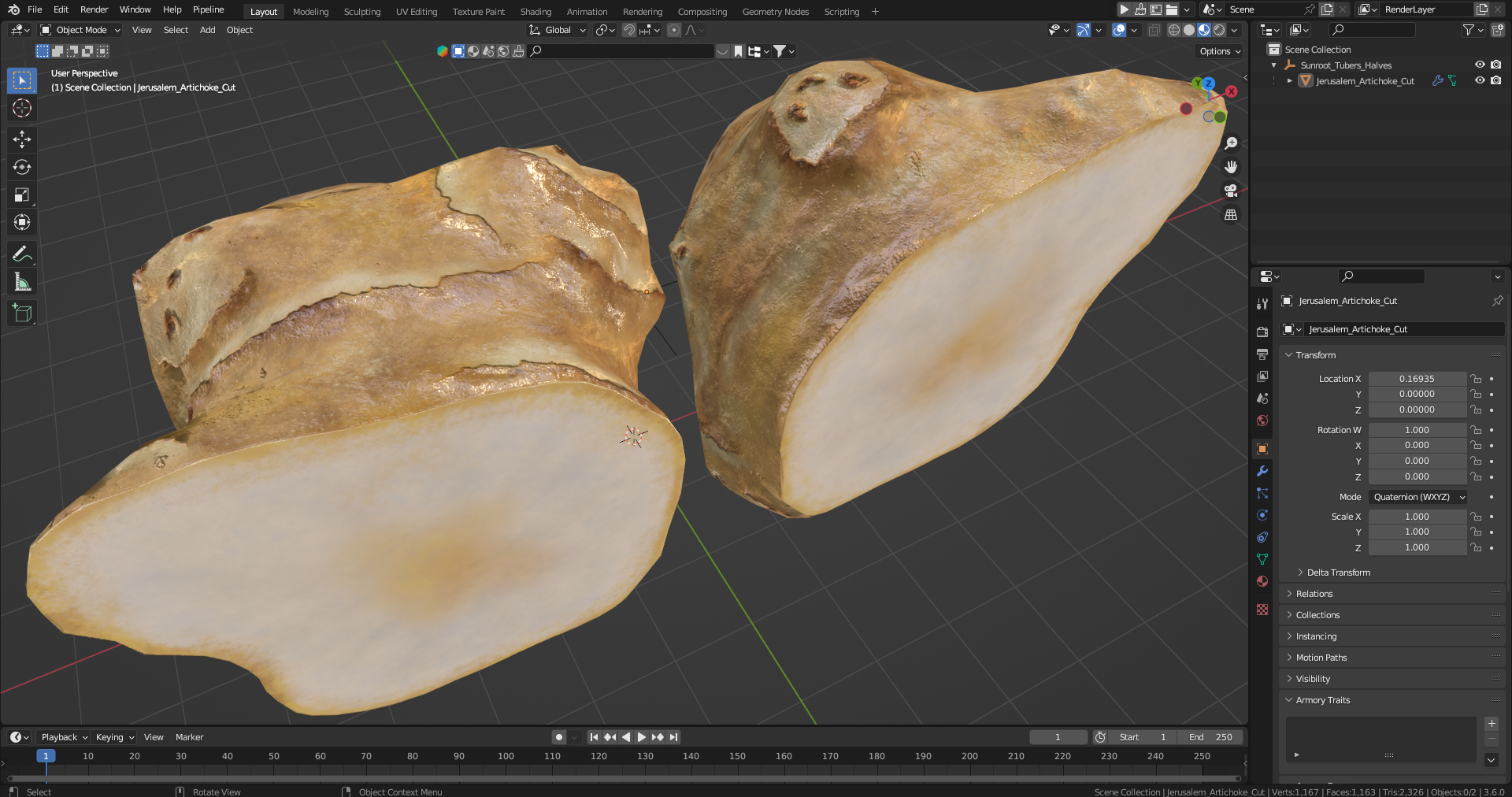Click the Armory Play button in header
Image resolution: width=1512 pixels, height=797 pixels.
coord(1125,9)
